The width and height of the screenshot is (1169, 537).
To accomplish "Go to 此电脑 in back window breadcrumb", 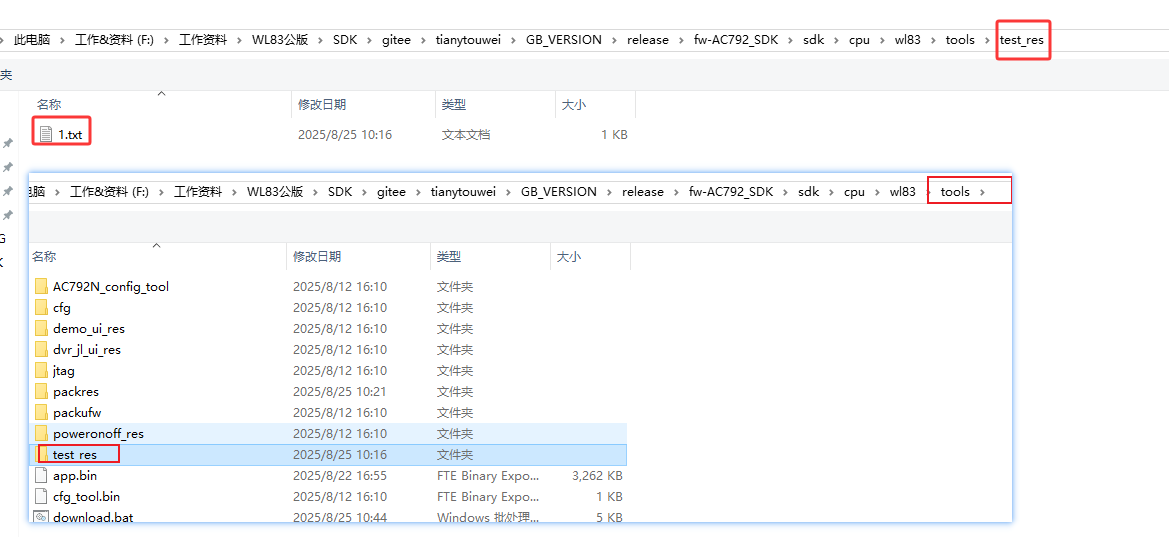I will point(32,40).
